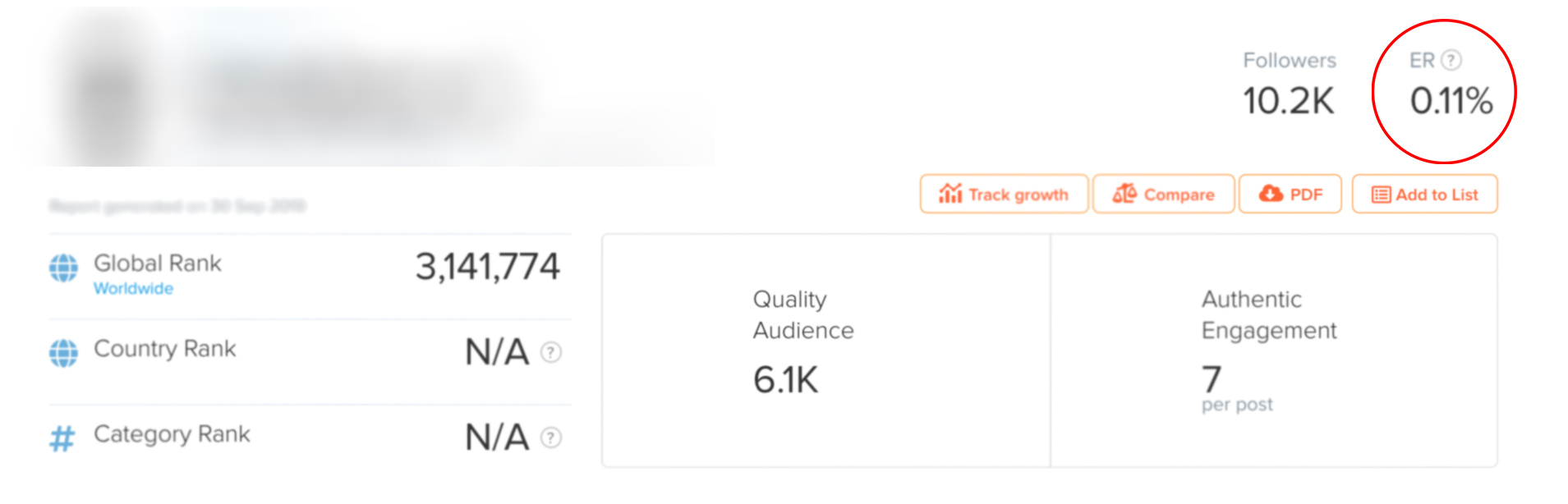The height and width of the screenshot is (504, 1568).
Task: Click the 3,141,774 global rank number
Action: click(x=487, y=267)
